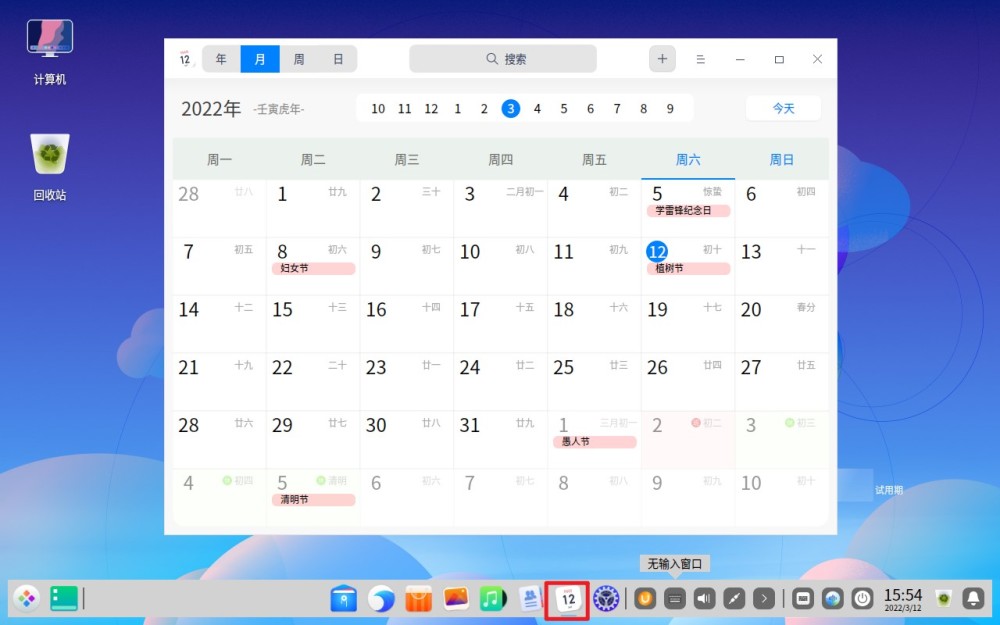The image size is (1000, 625).
Task: Click the keyboard input method tray icon
Action: 675,598
